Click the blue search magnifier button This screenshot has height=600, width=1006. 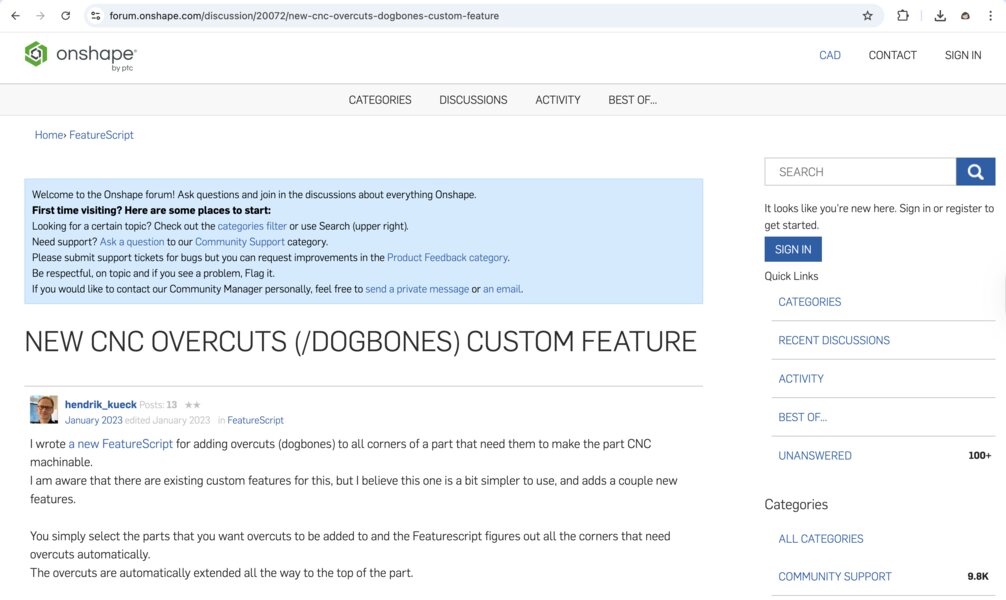(975, 172)
